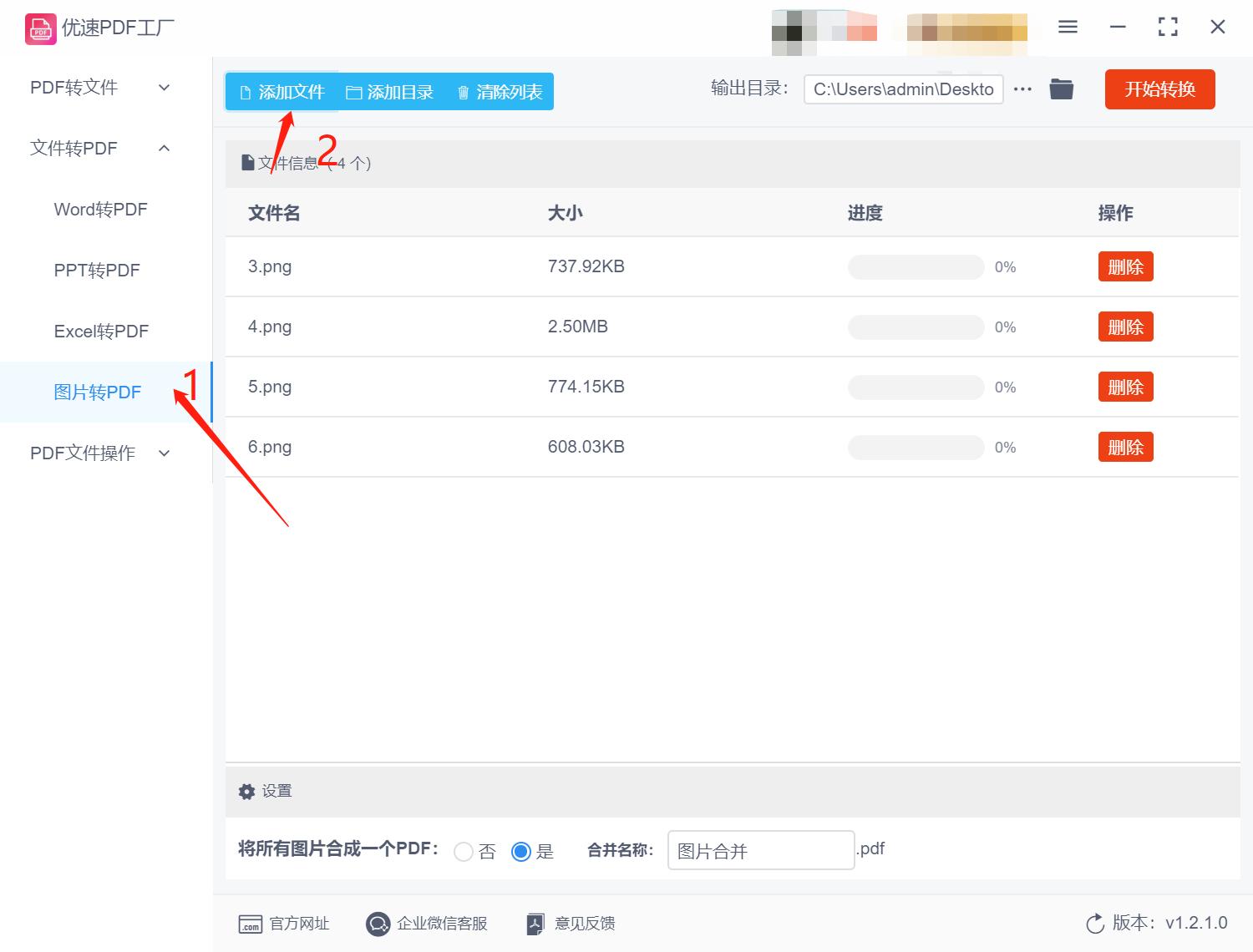Click the 意见反馈 feedback icon

click(x=535, y=924)
